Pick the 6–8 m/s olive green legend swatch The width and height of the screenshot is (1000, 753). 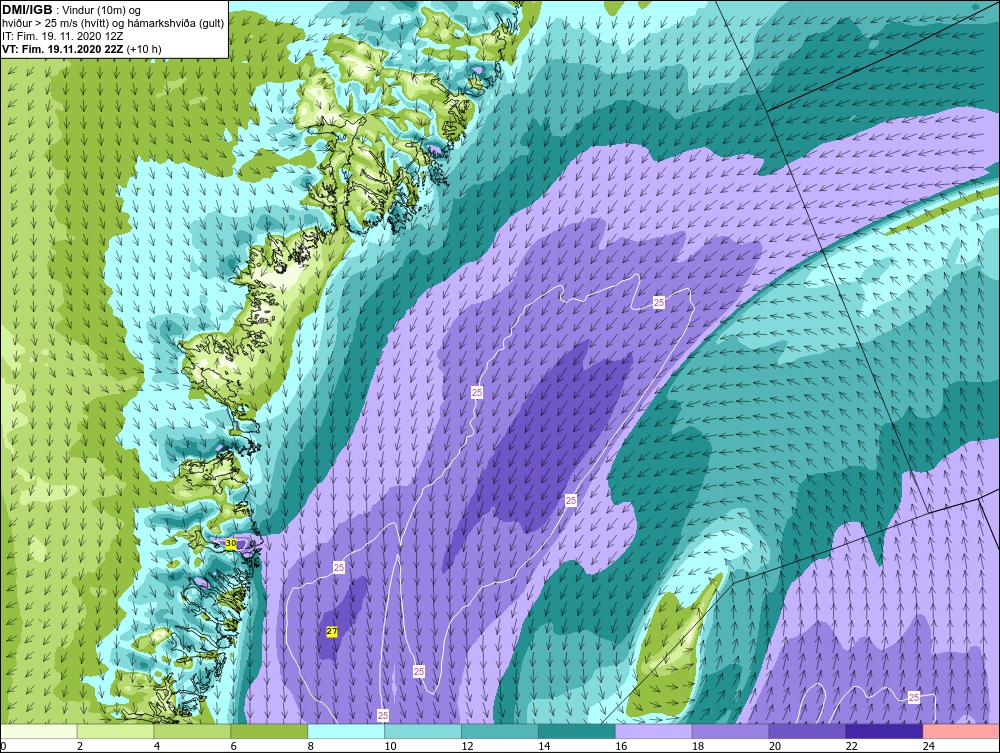click(x=269, y=731)
